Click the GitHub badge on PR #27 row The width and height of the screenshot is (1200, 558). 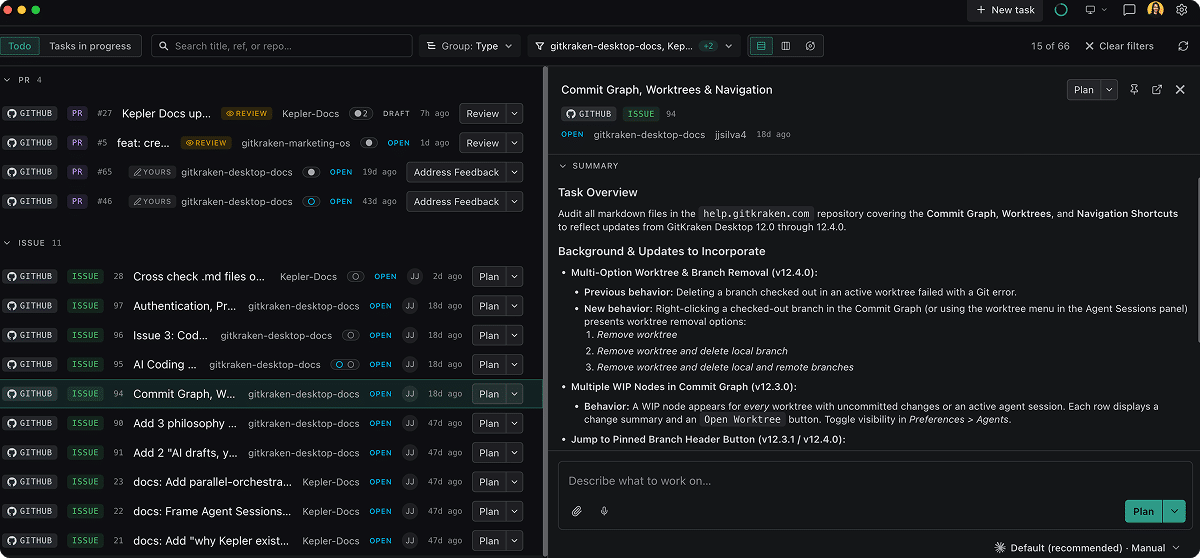point(30,114)
